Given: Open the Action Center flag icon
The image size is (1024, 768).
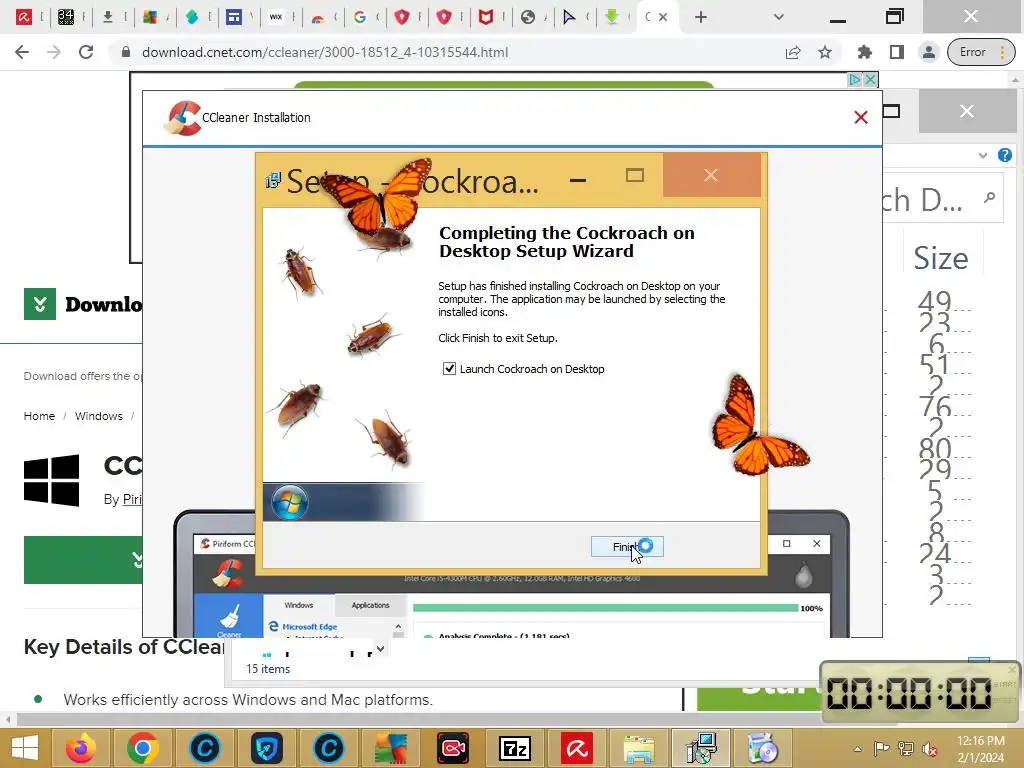Looking at the screenshot, I should (x=882, y=749).
